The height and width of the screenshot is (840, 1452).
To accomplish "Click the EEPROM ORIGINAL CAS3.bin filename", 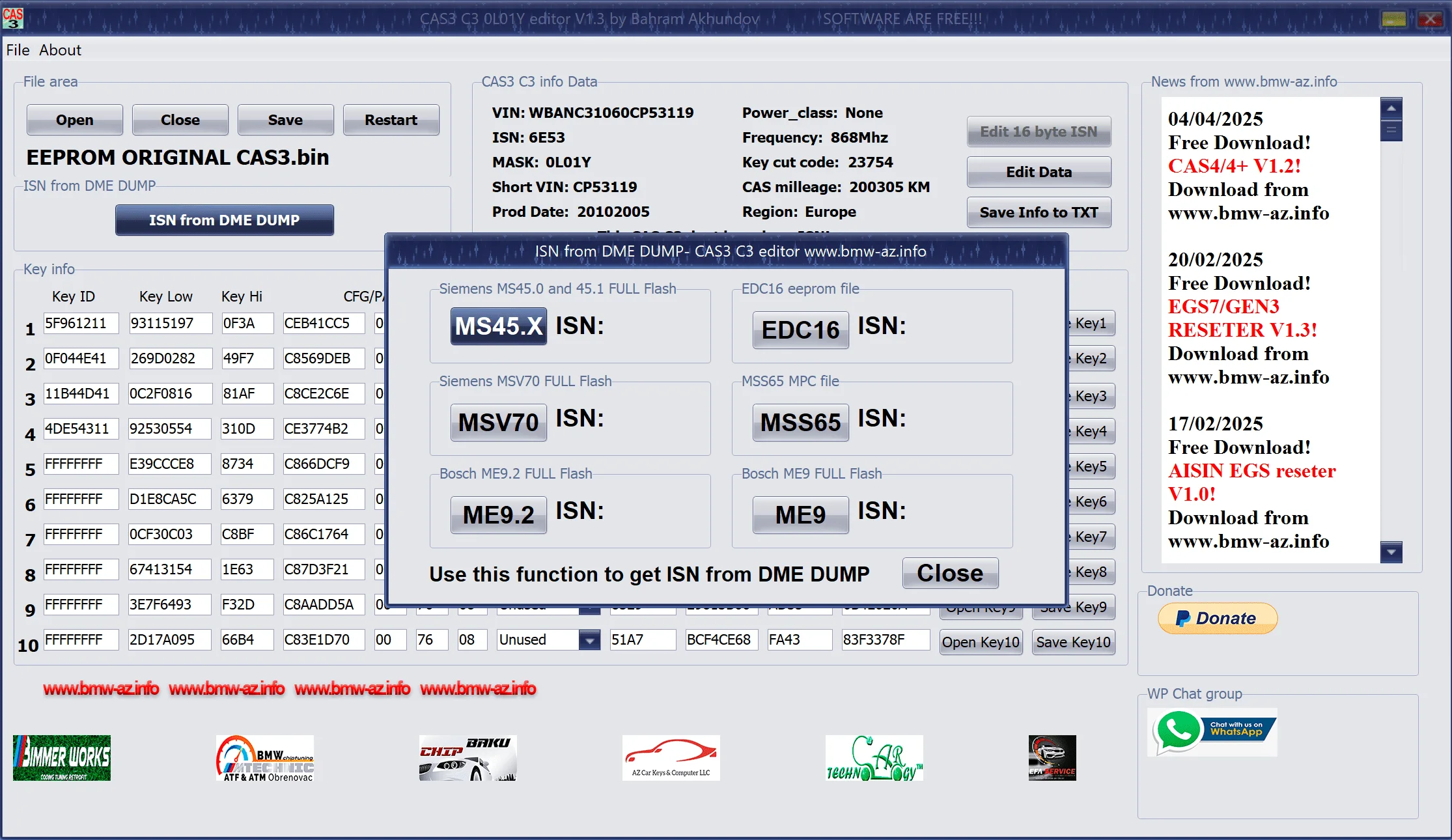I will (178, 158).
